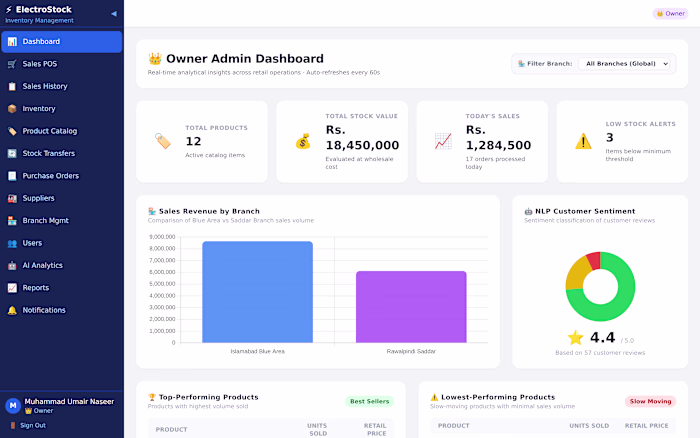Click the Sales History clipboard icon
Image resolution: width=700 pixels, height=438 pixels.
(x=12, y=86)
